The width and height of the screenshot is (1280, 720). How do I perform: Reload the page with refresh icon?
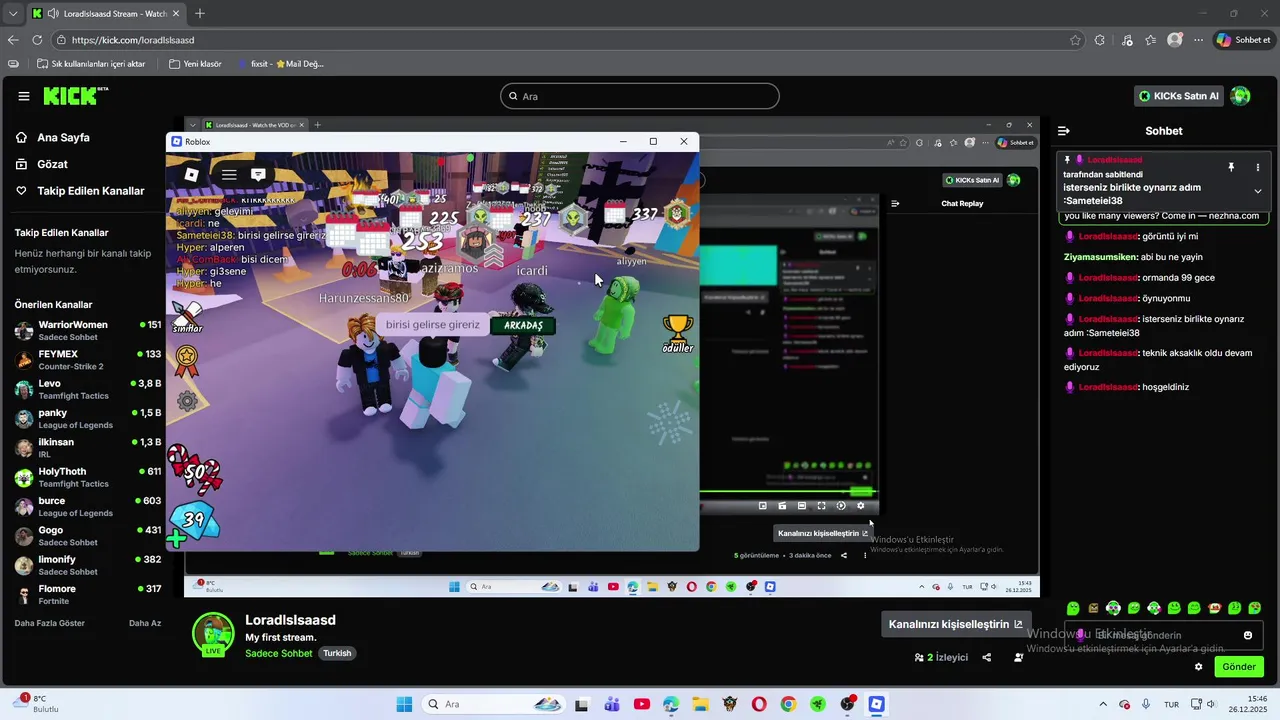(37, 40)
